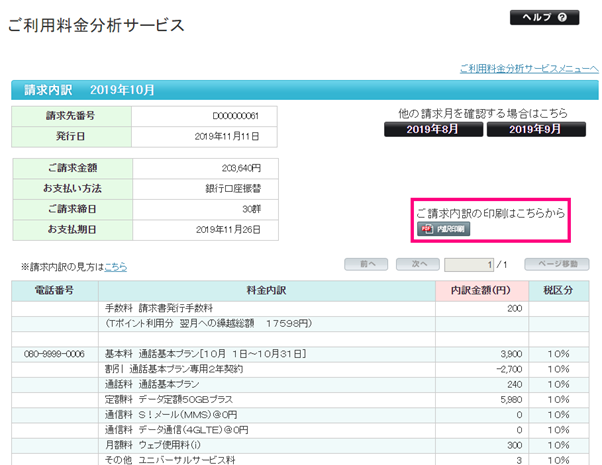
Task: Select the 請求先番号 value D00000061
Action: pyautogui.click(x=234, y=116)
